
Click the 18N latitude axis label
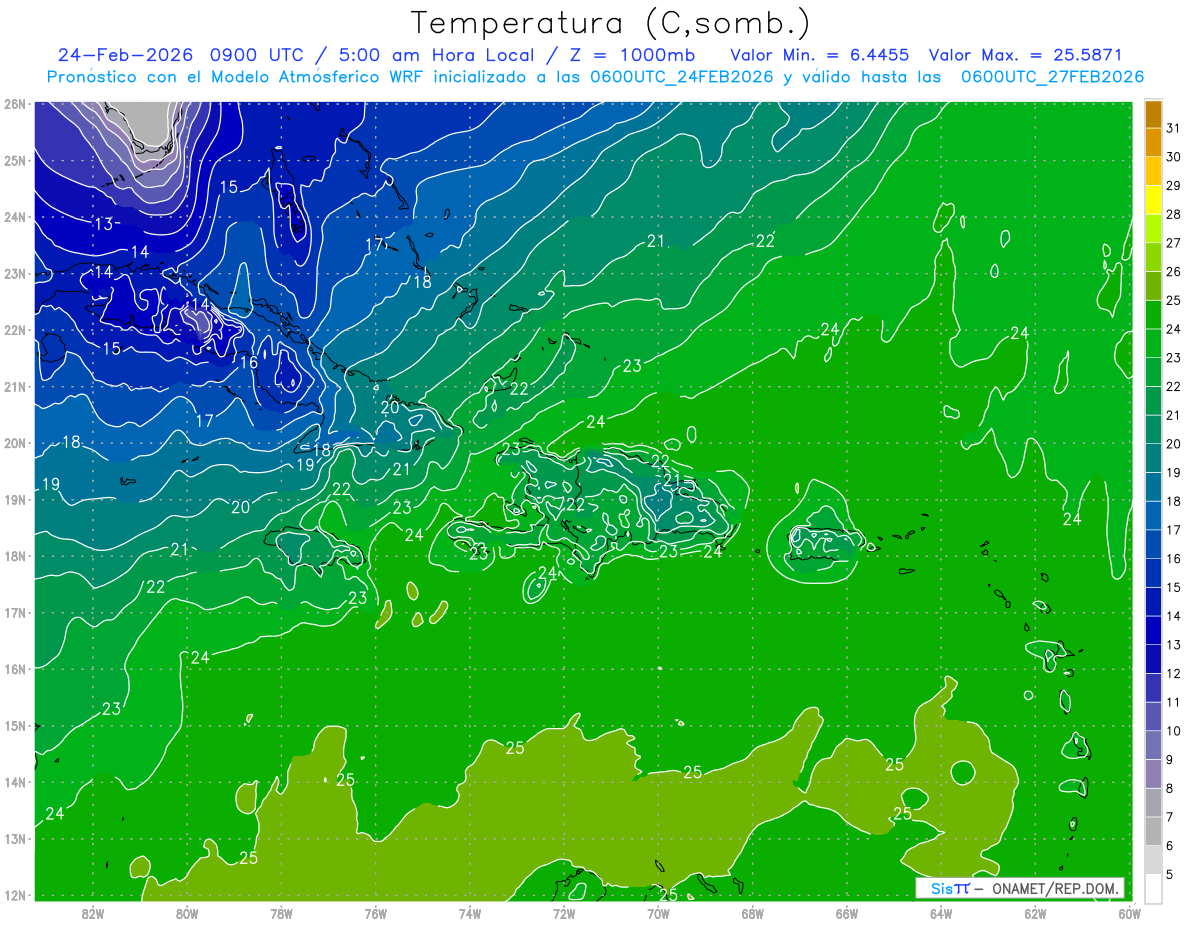point(14,556)
